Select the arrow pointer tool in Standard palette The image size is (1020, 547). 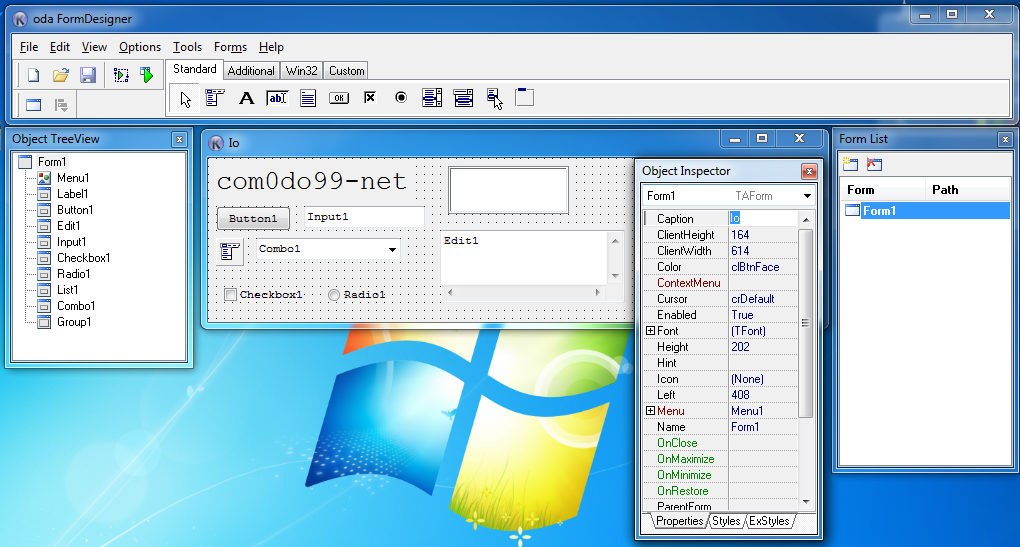pyautogui.click(x=185, y=99)
